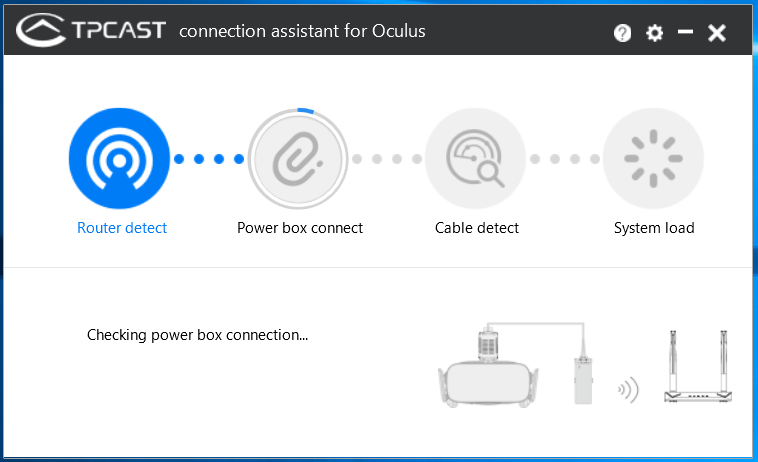Image resolution: width=758 pixels, height=462 pixels.
Task: Click the power box device illustration
Action: pyautogui.click(x=583, y=380)
